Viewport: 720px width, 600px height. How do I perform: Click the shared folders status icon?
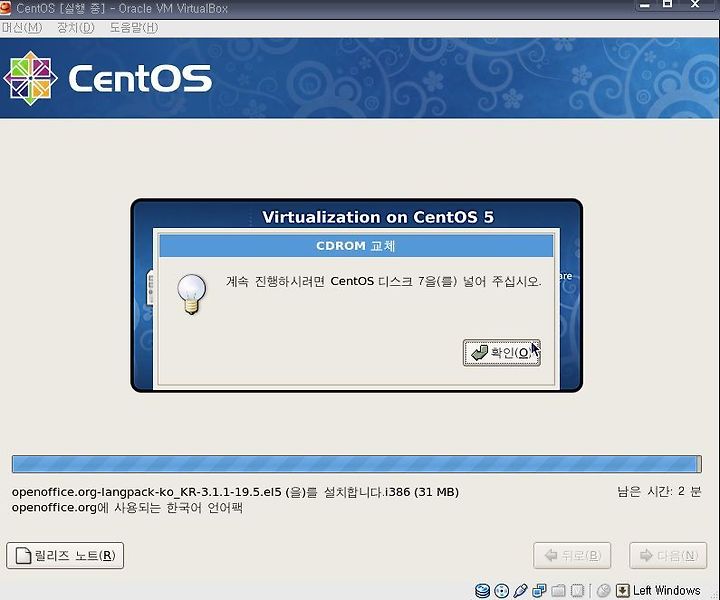click(x=558, y=590)
